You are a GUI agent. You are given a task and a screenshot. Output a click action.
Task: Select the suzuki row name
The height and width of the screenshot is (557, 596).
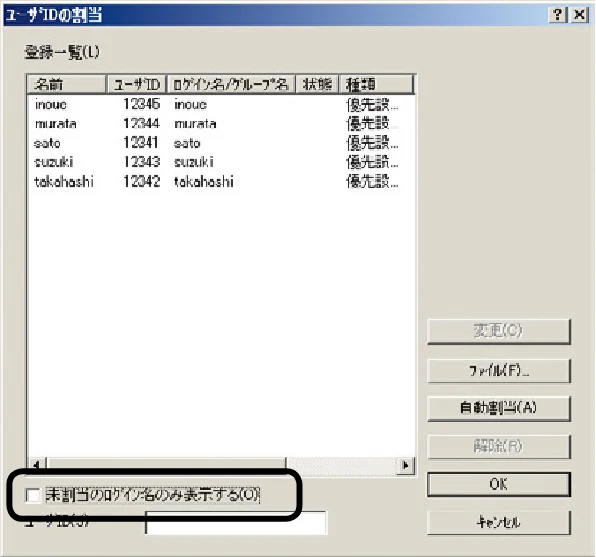point(54,162)
